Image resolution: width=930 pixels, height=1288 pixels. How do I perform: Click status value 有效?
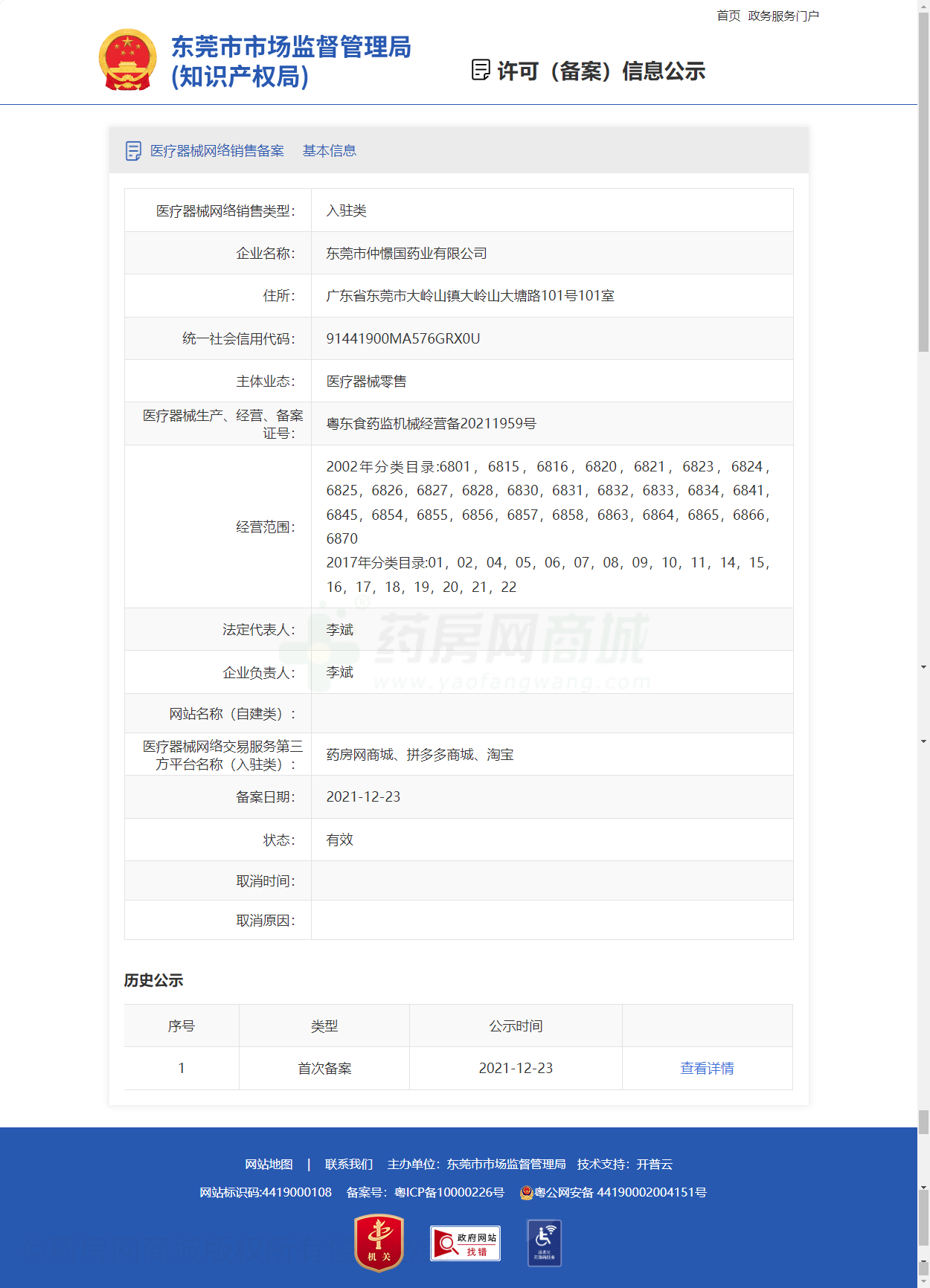pyautogui.click(x=340, y=840)
